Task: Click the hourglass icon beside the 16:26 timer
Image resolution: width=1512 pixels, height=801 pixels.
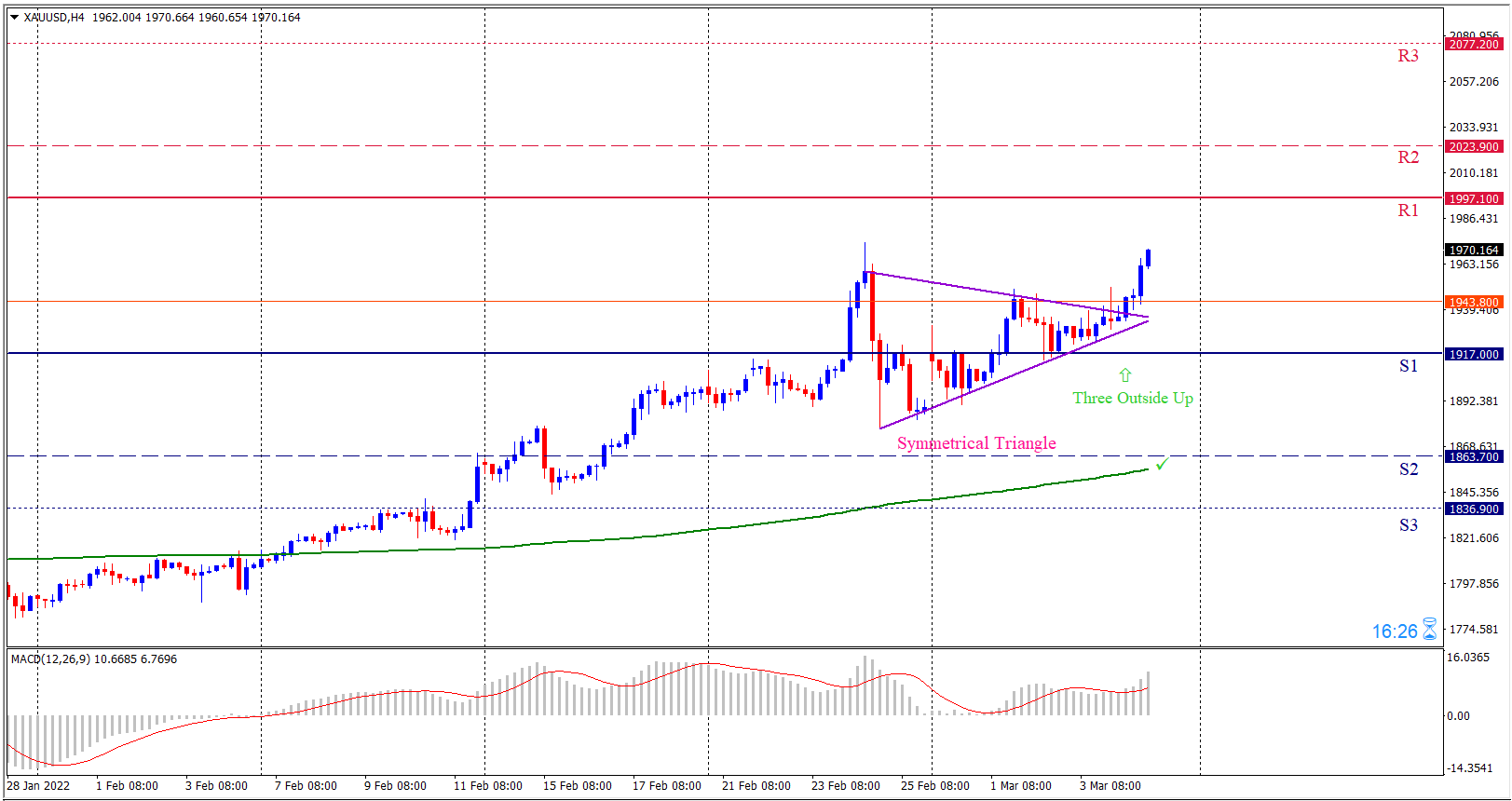Action: point(1430,631)
